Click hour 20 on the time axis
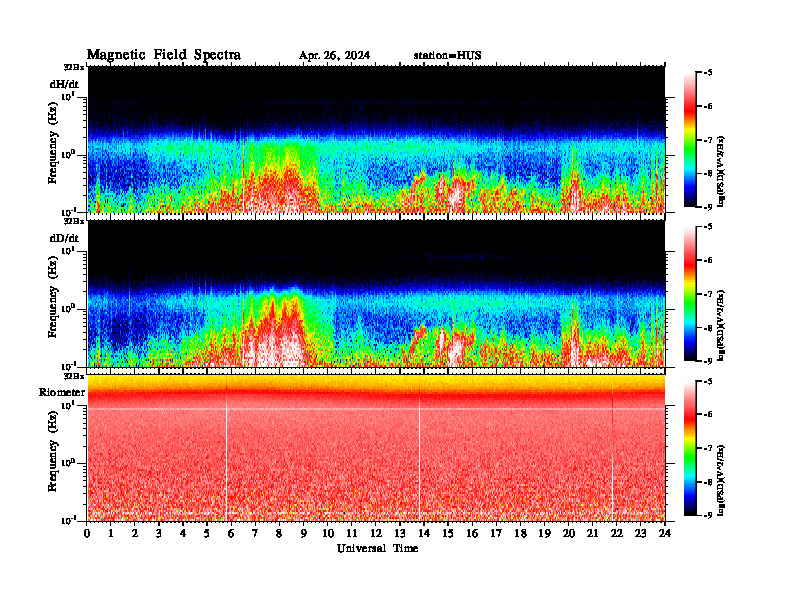Screen dimensions: 792x612 (x=569, y=533)
